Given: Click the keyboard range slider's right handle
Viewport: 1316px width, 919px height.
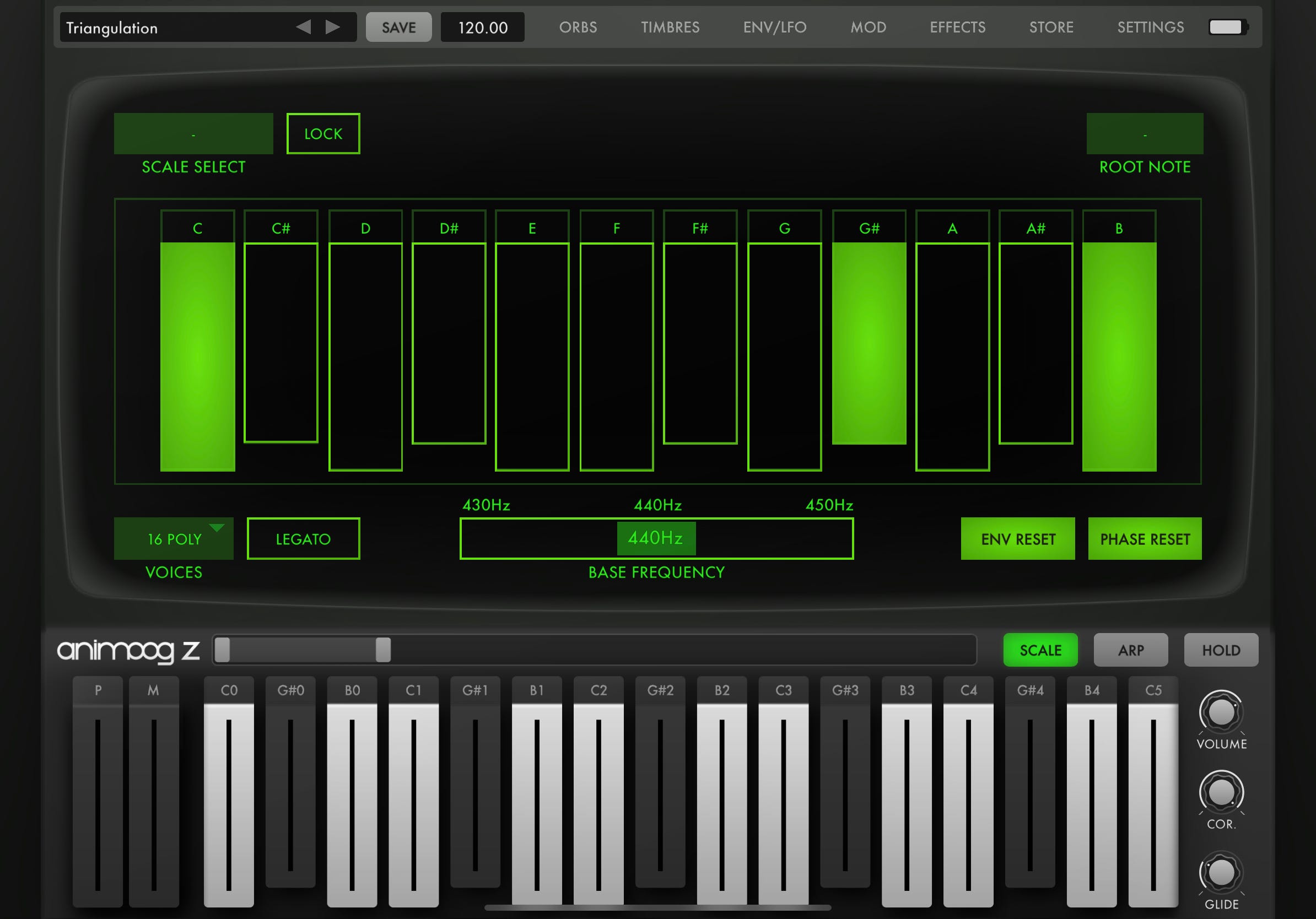Looking at the screenshot, I should 383,650.
